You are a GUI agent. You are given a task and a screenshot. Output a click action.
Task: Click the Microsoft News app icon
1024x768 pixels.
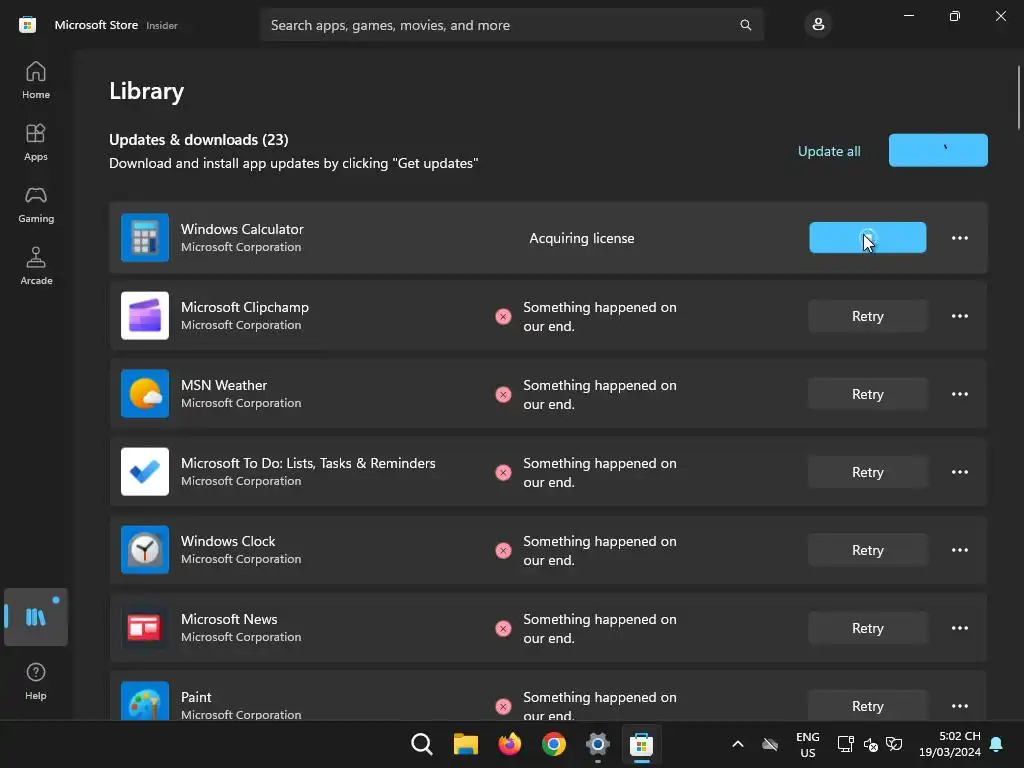[x=145, y=628]
